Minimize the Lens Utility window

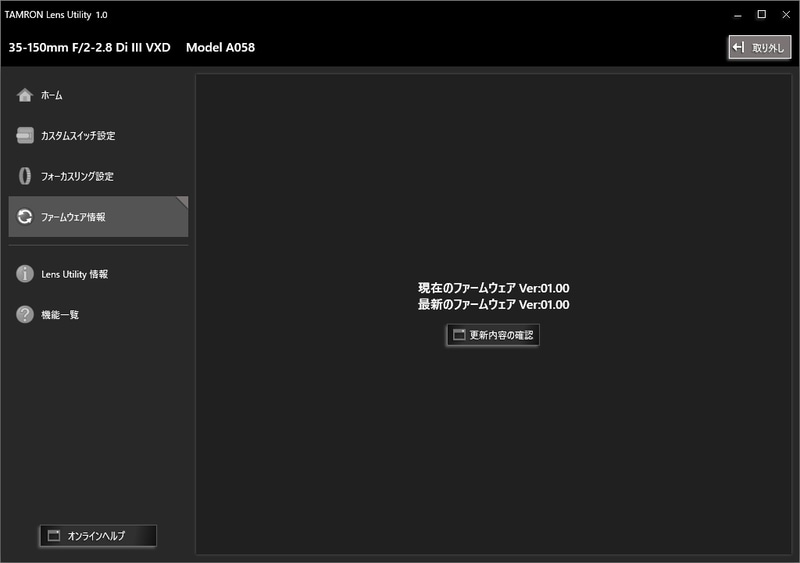click(737, 15)
